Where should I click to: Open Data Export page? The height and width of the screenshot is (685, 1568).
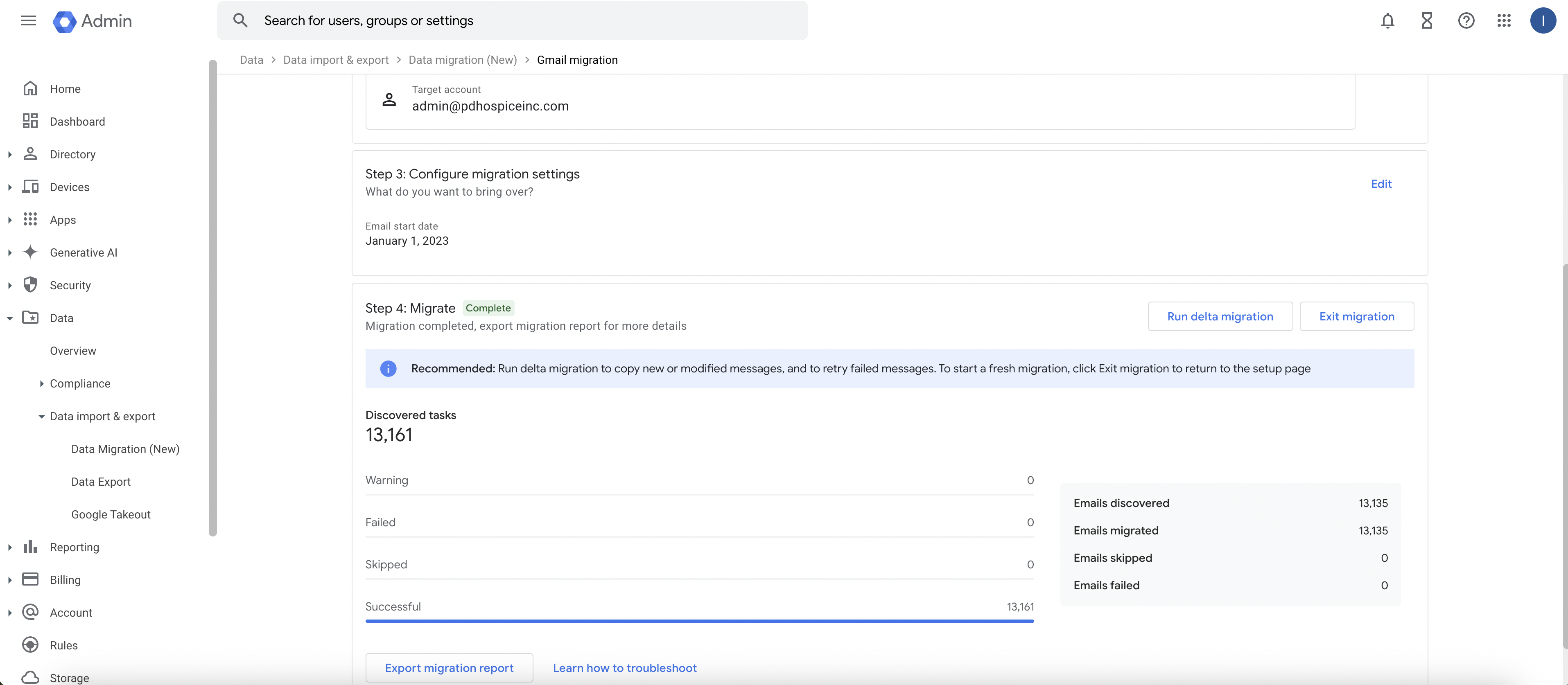(101, 482)
